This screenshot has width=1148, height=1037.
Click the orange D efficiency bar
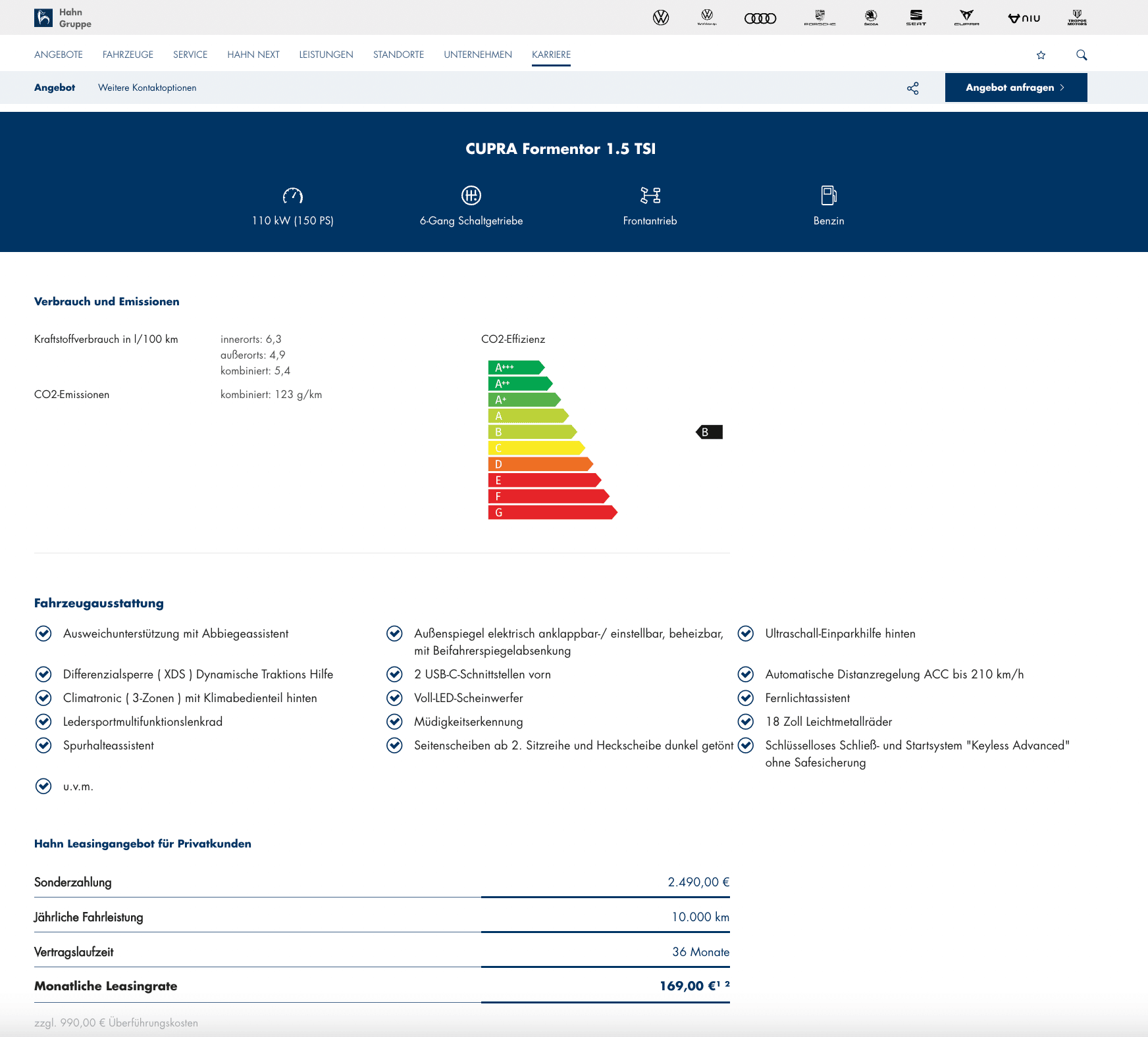pos(540,465)
